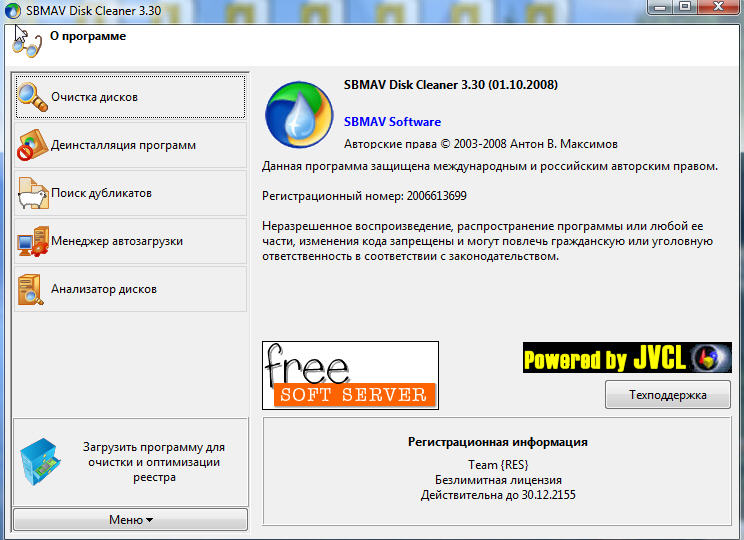Follow the SBMAV Software link
The height and width of the screenshot is (540, 744).
tap(392, 122)
